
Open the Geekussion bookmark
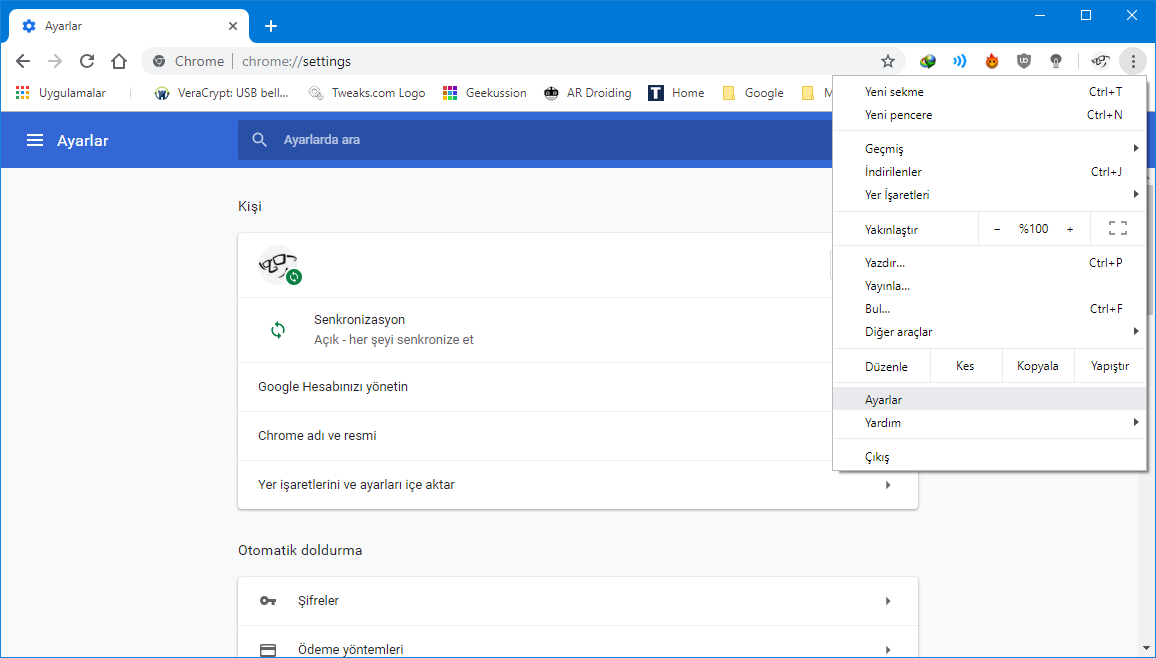(x=484, y=93)
